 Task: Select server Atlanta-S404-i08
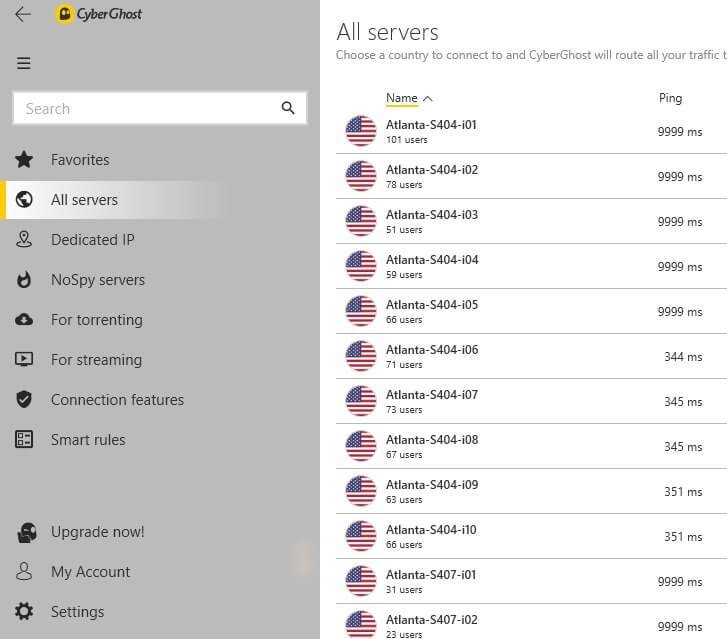(531, 446)
